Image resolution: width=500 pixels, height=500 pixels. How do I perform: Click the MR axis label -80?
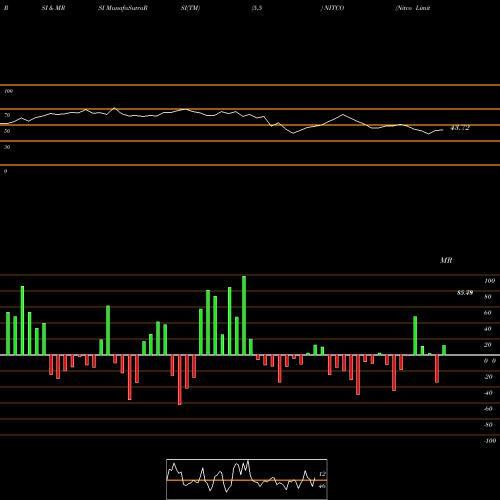488,425
